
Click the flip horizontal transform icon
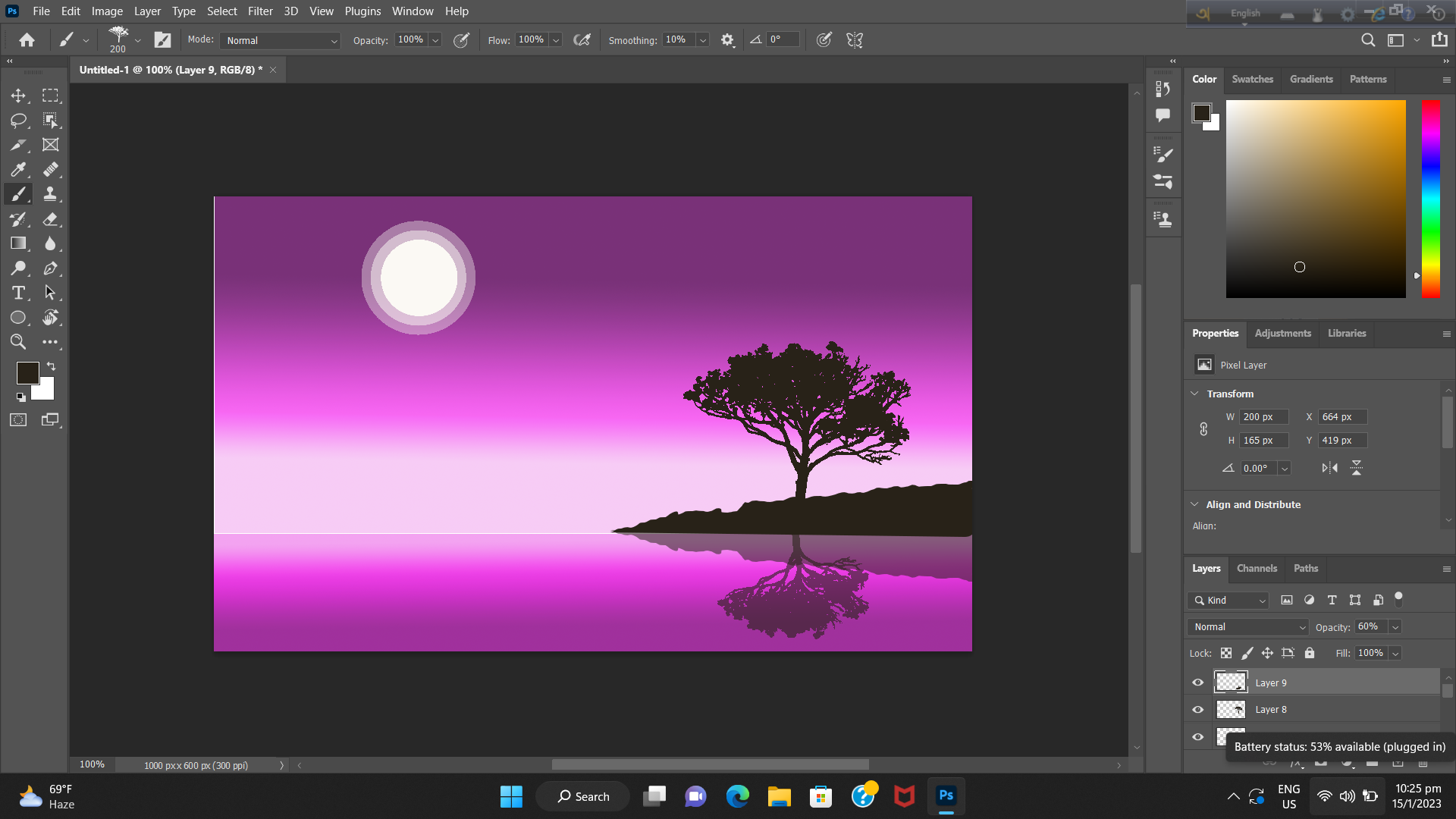point(1329,468)
